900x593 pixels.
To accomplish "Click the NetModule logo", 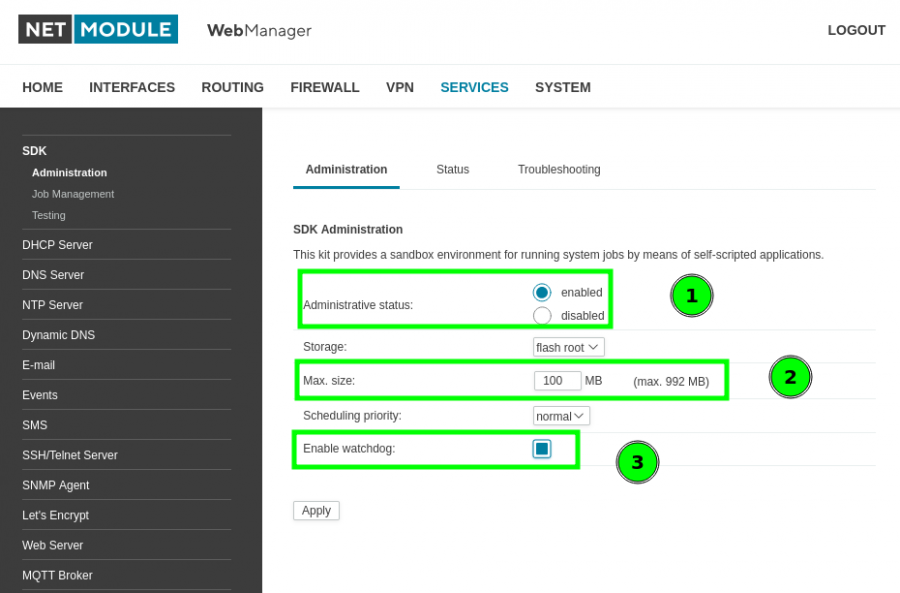I will pos(98,30).
